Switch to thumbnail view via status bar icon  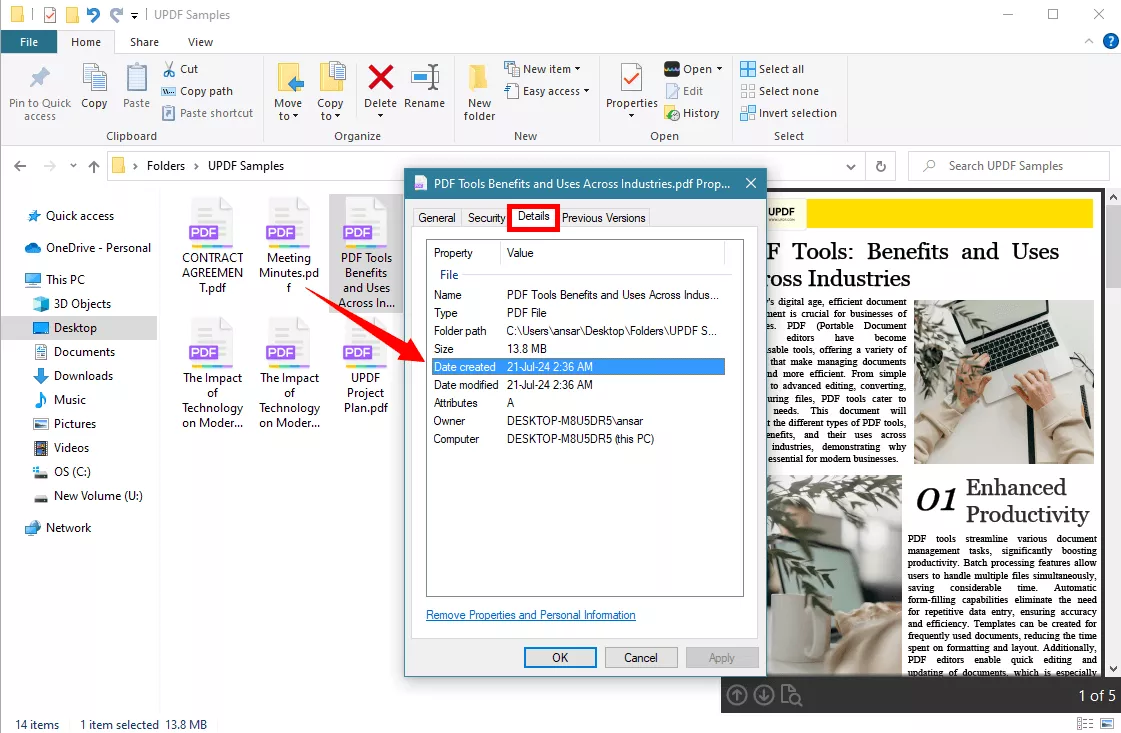[1107, 723]
